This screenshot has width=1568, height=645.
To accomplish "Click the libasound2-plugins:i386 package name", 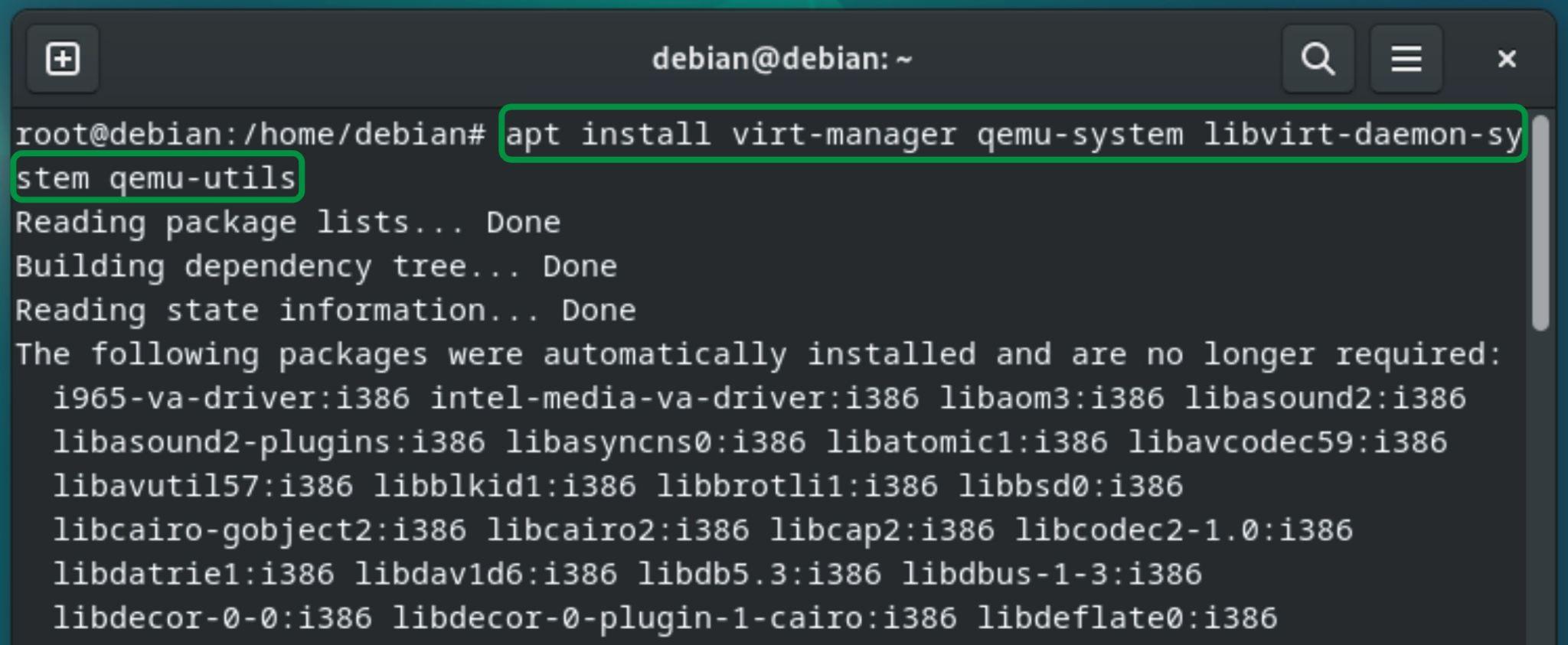I will (x=269, y=442).
